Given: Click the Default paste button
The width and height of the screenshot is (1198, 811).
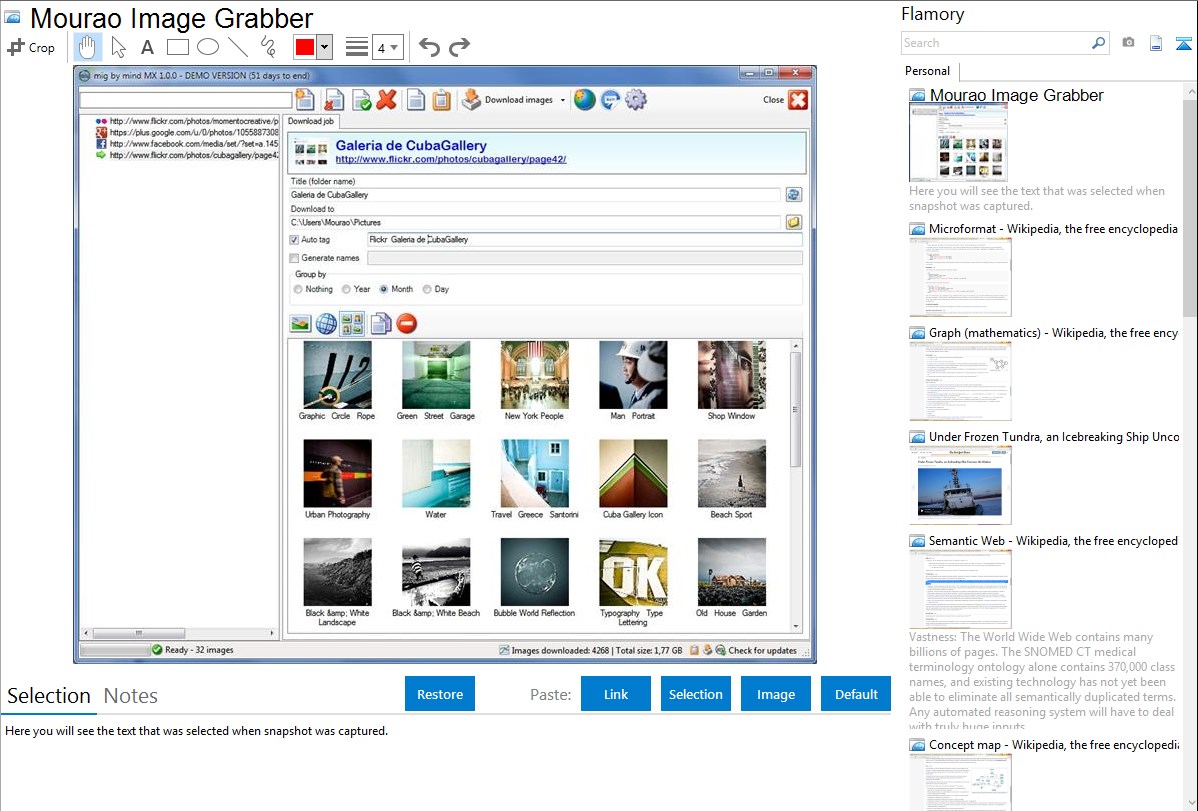Looking at the screenshot, I should click(x=856, y=694).
